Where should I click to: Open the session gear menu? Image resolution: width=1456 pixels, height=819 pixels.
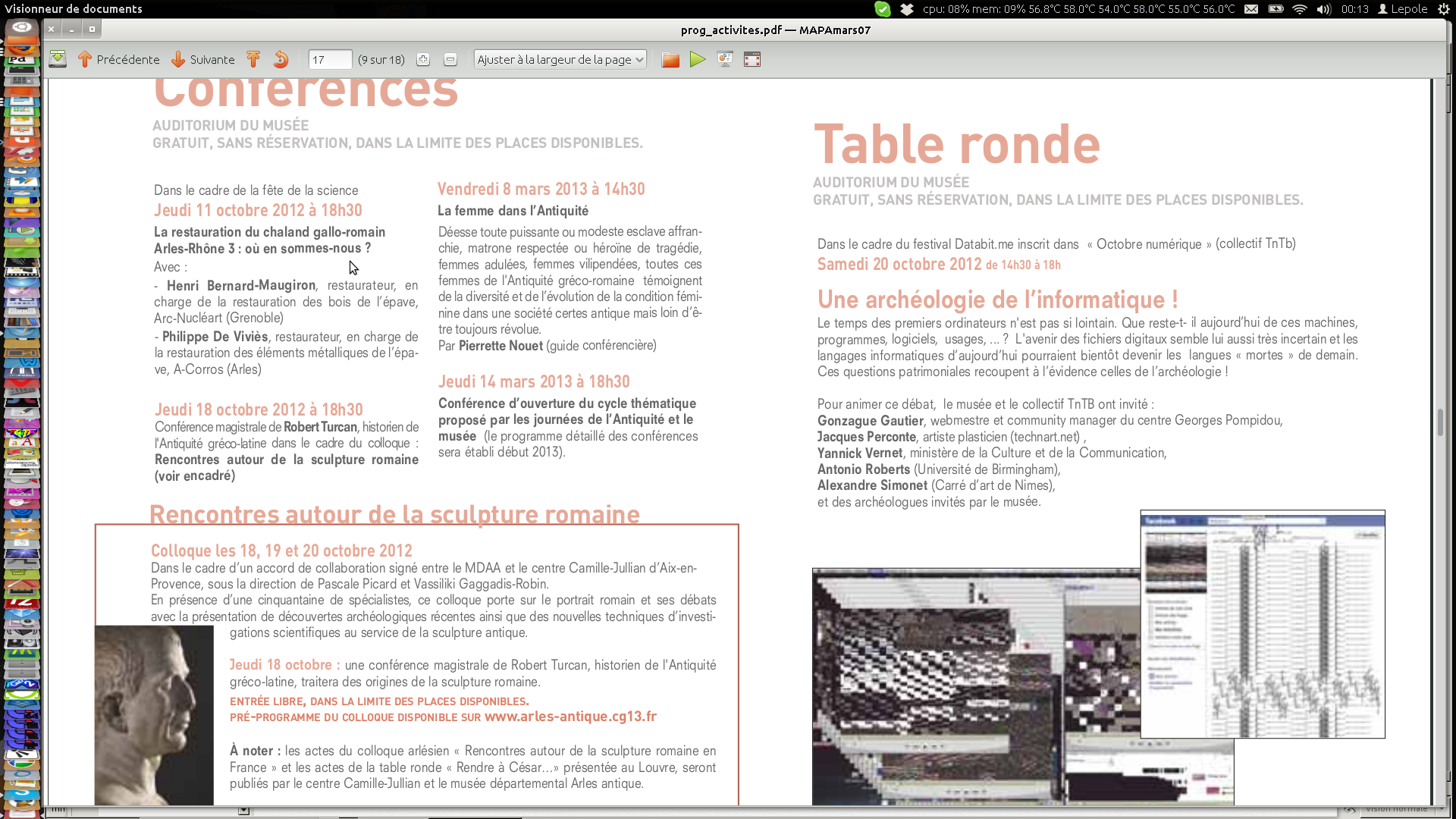(x=1443, y=9)
